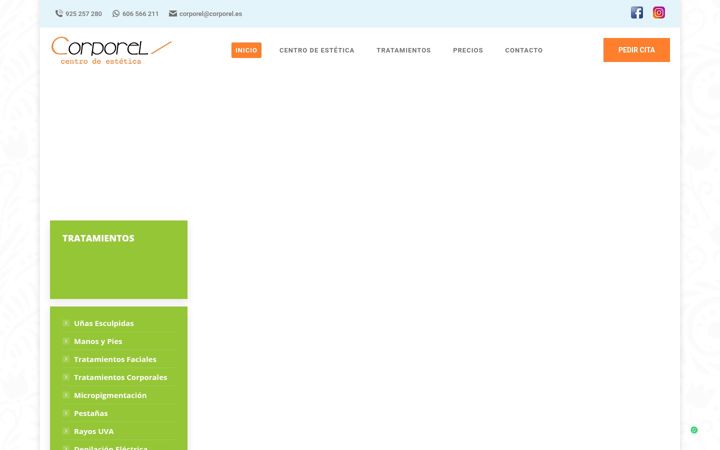
Task: Click the TRATAMIENTOS sidebar heading
Action: 98,238
